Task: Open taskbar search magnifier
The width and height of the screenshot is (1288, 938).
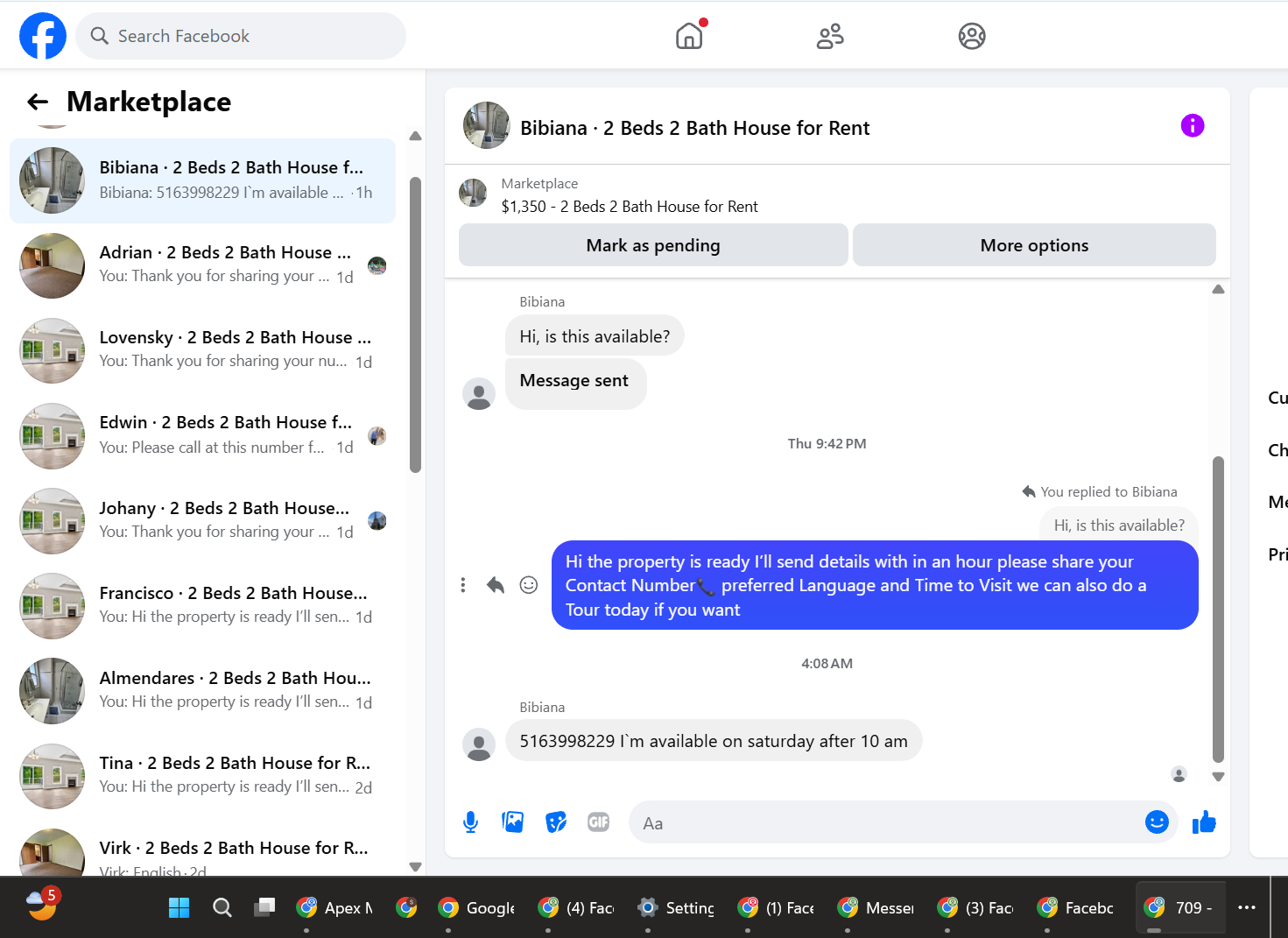Action: pos(222,908)
